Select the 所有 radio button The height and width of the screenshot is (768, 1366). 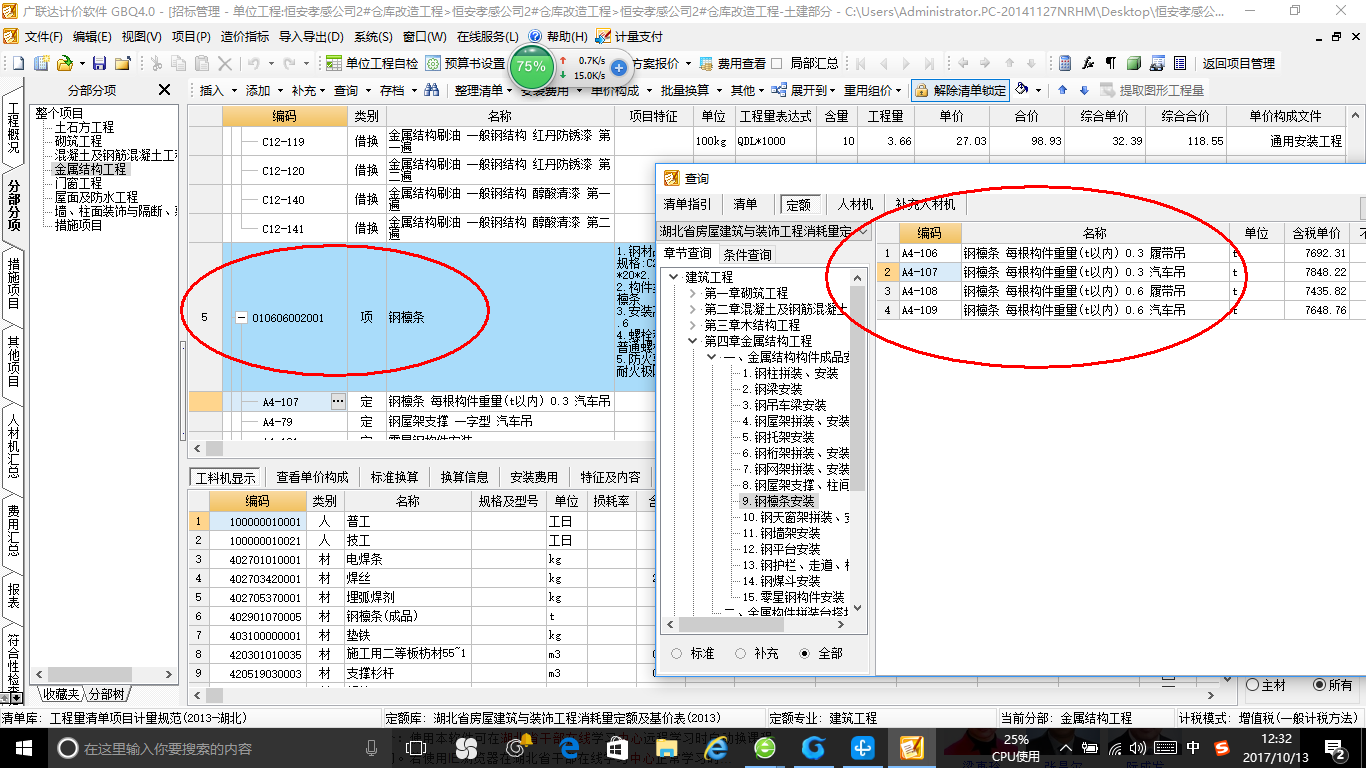[1319, 685]
